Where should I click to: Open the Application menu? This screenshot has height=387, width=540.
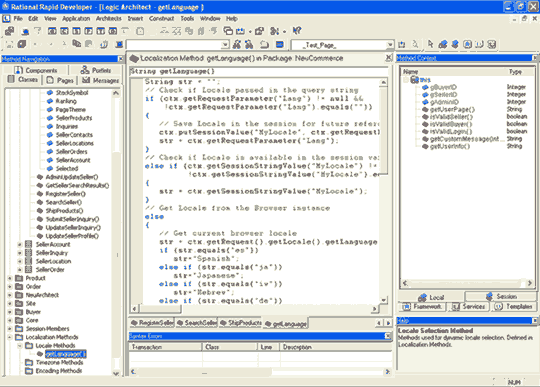[x=76, y=19]
